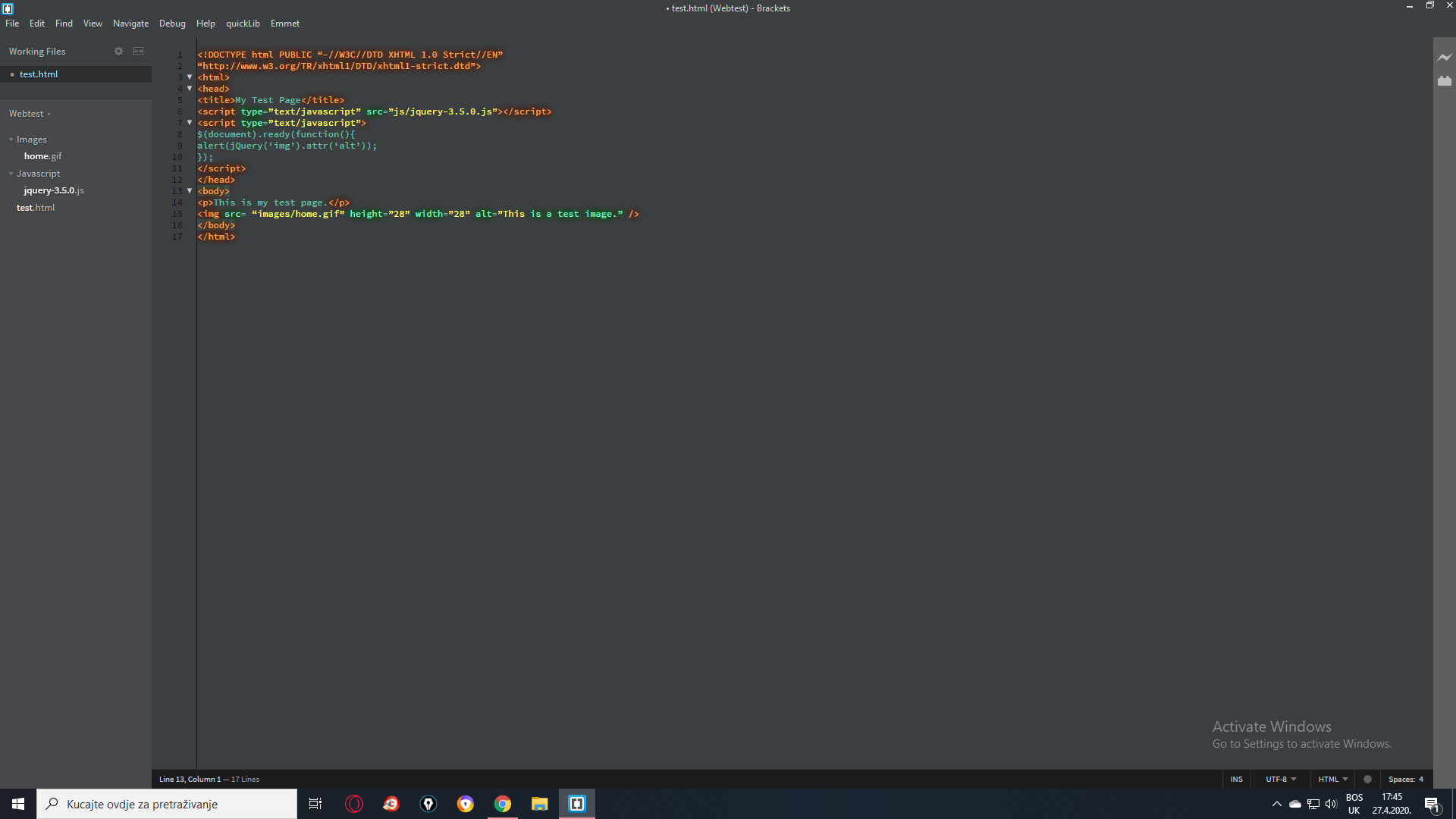Click the Spaces indentation label
This screenshot has width=1456, height=819.
point(1401,779)
